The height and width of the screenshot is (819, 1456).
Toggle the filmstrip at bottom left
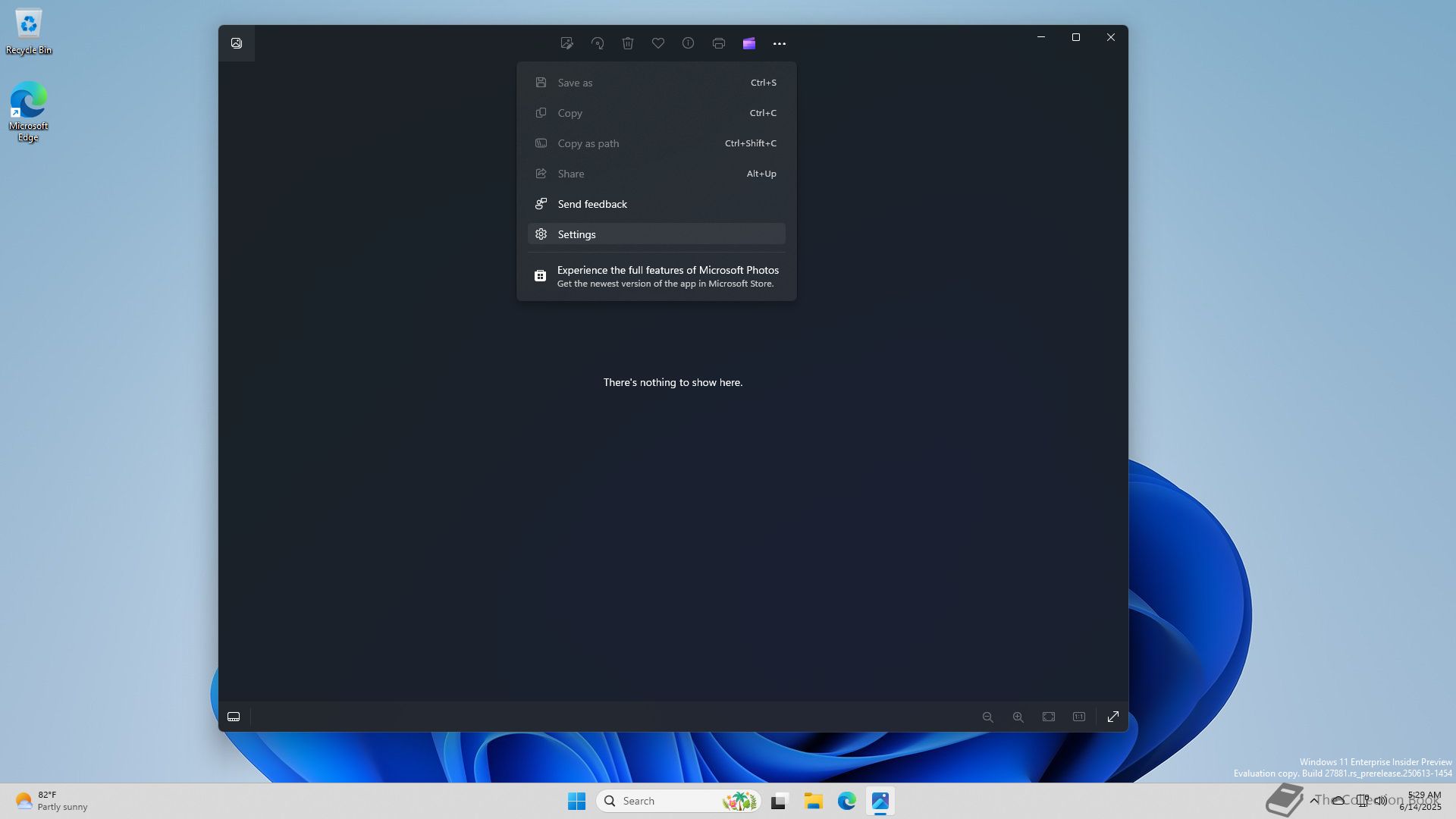pyautogui.click(x=234, y=717)
